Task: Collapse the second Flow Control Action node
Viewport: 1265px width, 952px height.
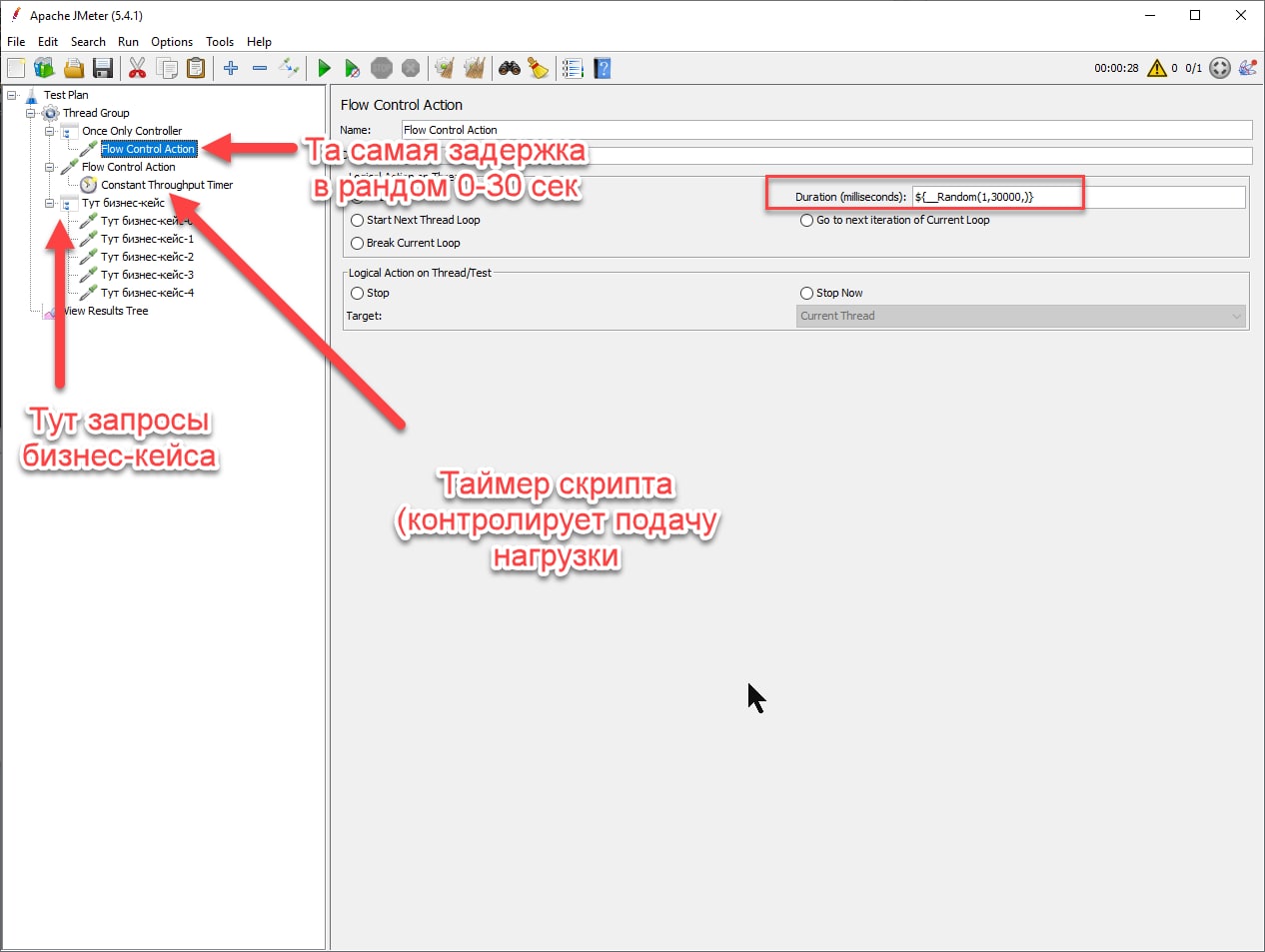Action: [x=50, y=167]
